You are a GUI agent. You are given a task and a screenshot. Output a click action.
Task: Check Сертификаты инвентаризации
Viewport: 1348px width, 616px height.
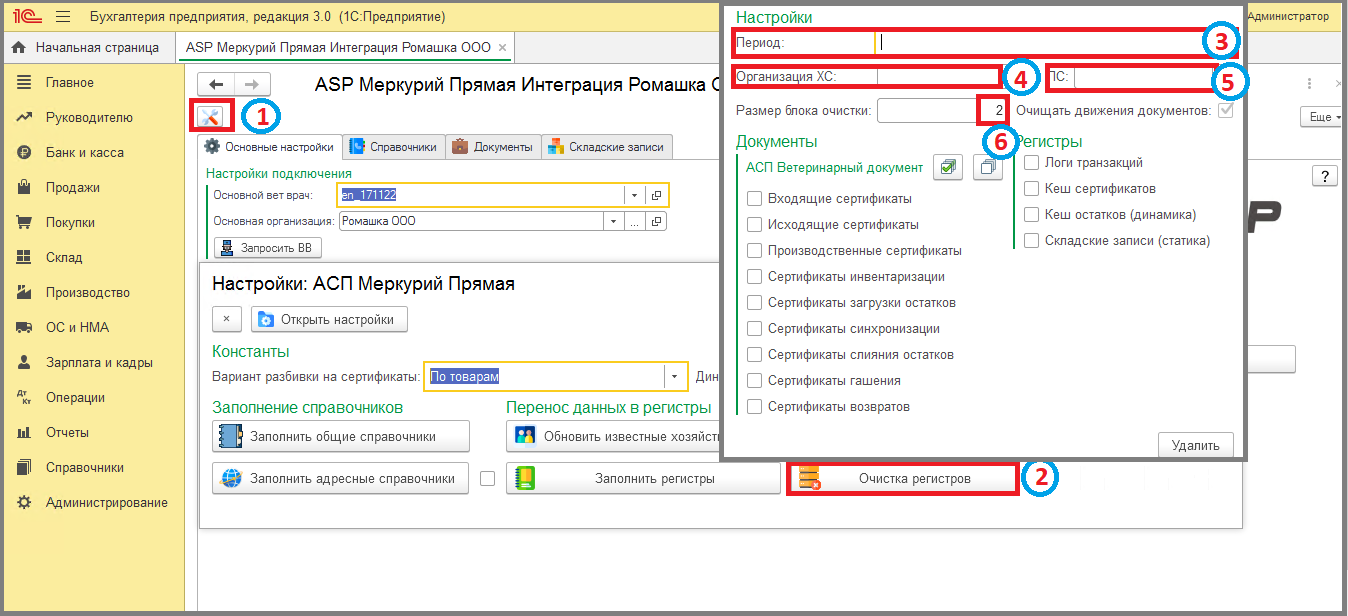point(755,276)
